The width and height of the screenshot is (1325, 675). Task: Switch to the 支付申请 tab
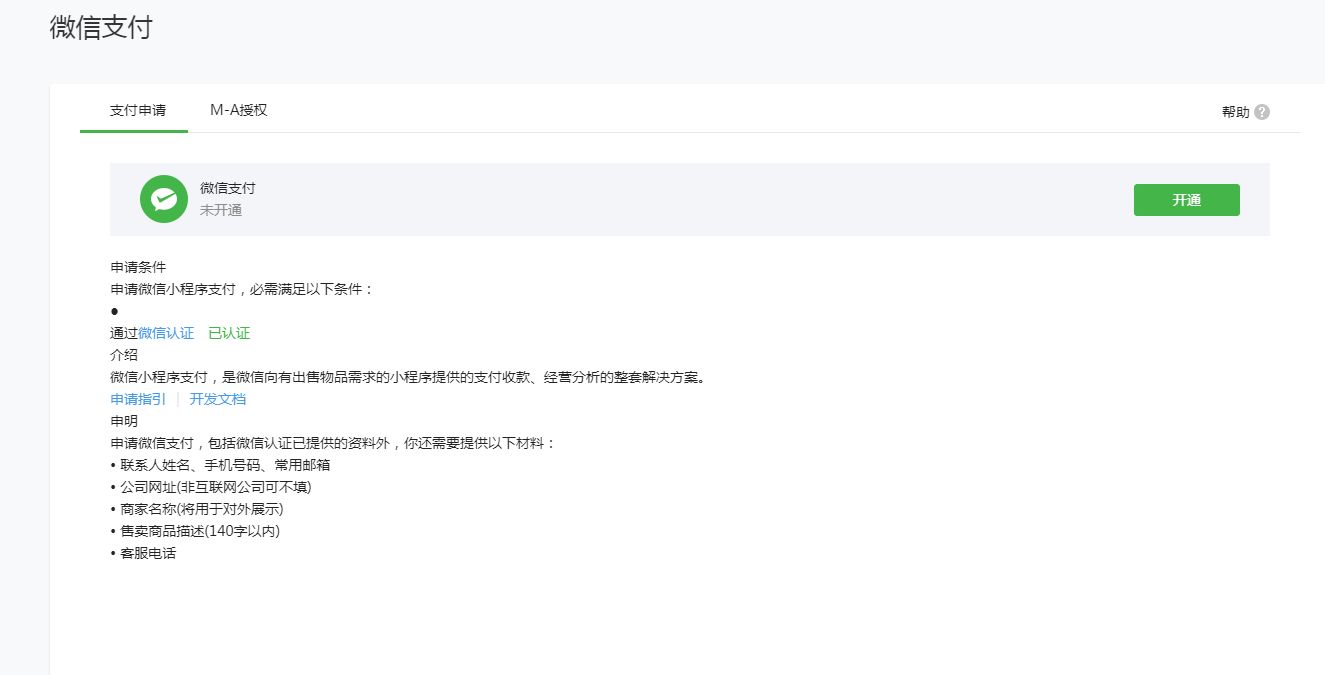138,110
